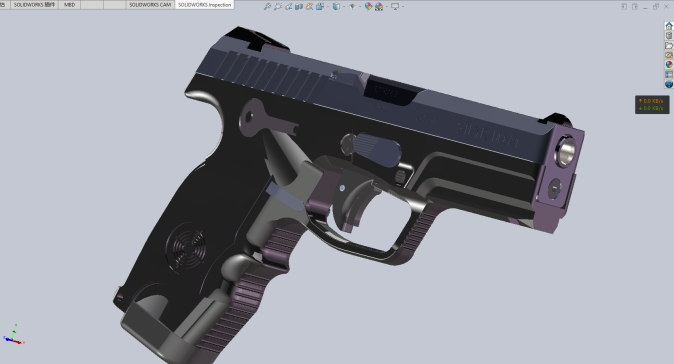Select the barrel muzzle on the pistol model
The height and width of the screenshot is (364, 674).
click(565, 151)
